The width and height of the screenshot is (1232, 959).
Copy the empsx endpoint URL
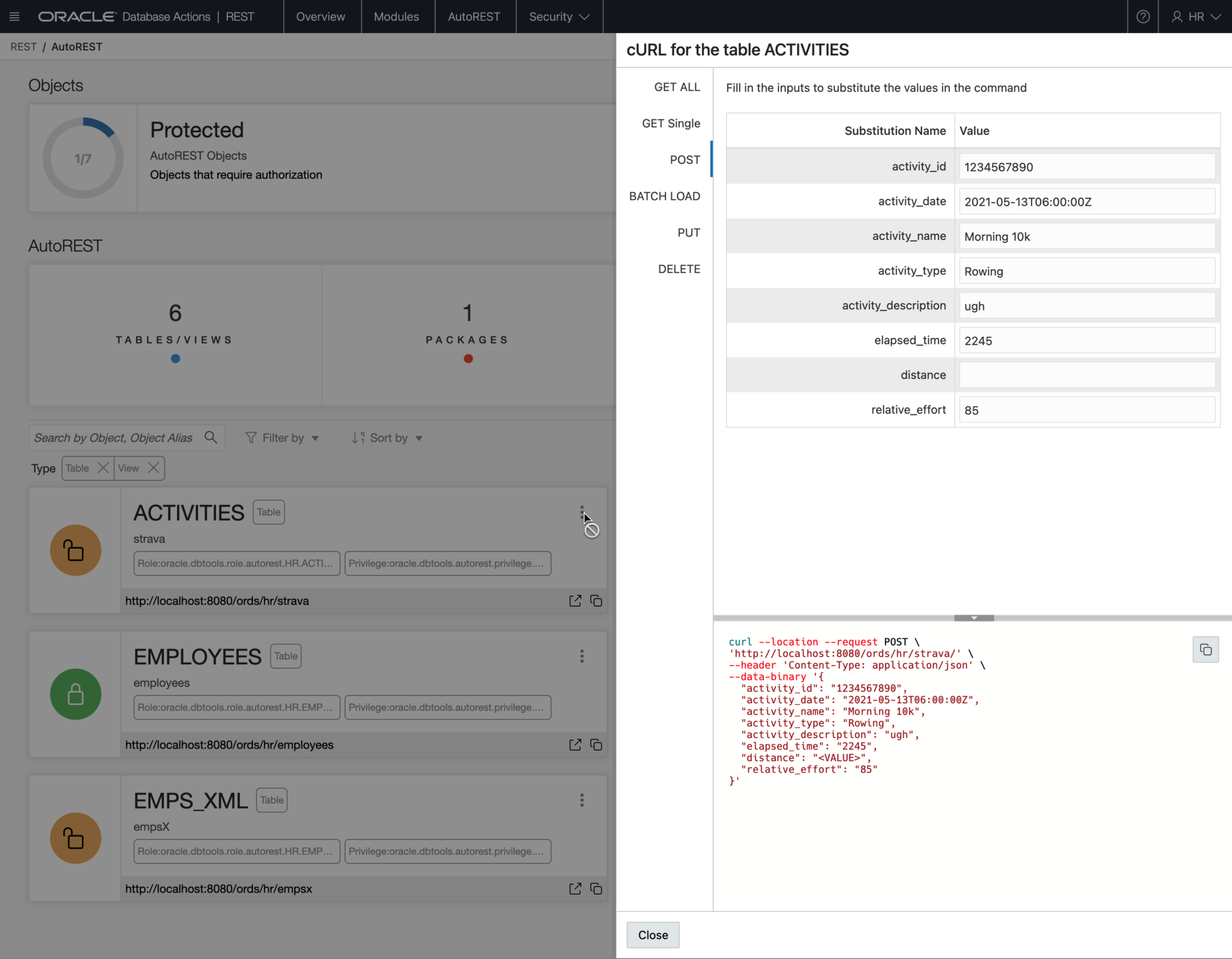tap(596, 889)
